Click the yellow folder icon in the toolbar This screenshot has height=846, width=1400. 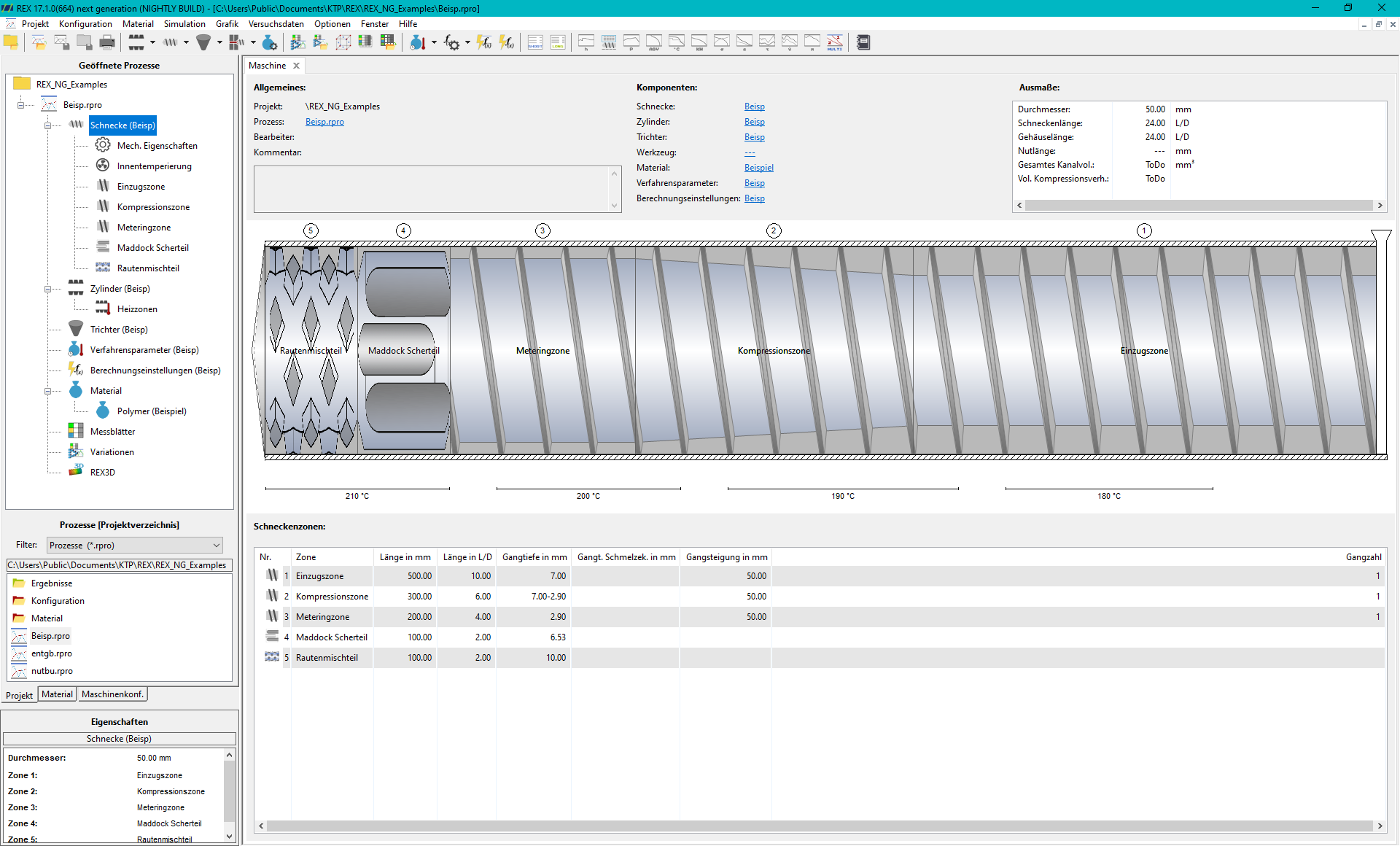coord(11,42)
